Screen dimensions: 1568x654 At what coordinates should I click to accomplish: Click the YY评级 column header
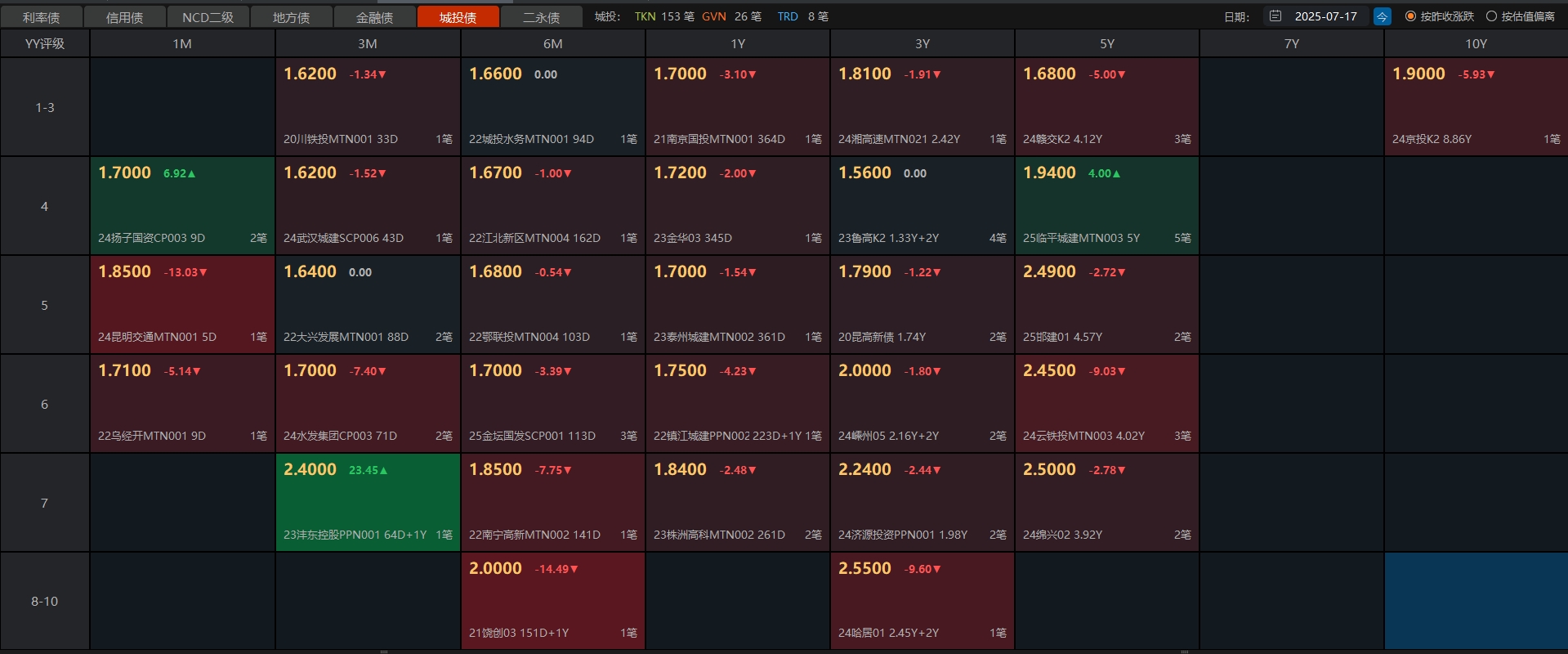coord(45,43)
